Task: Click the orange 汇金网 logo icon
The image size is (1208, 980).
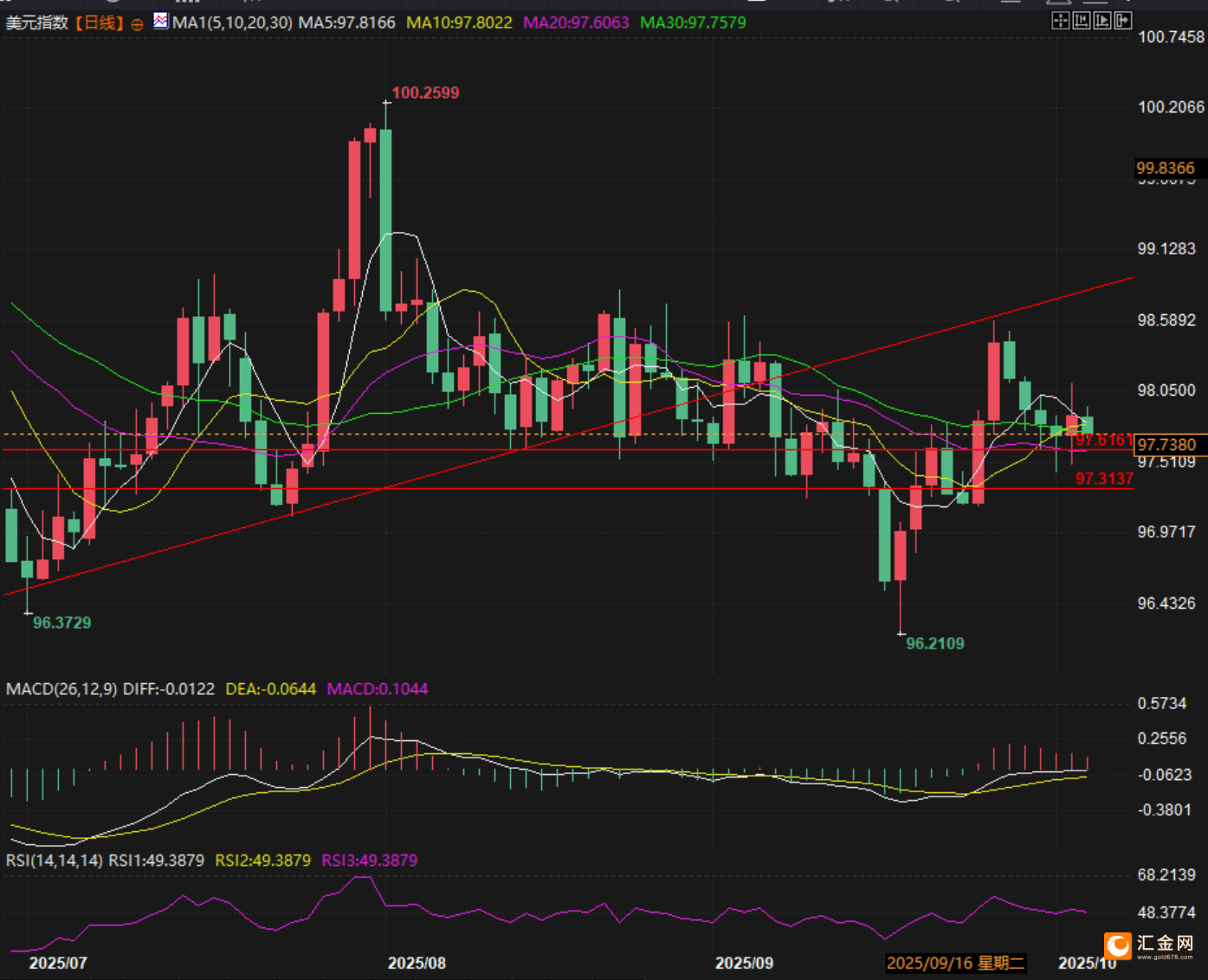Action: (1118, 945)
